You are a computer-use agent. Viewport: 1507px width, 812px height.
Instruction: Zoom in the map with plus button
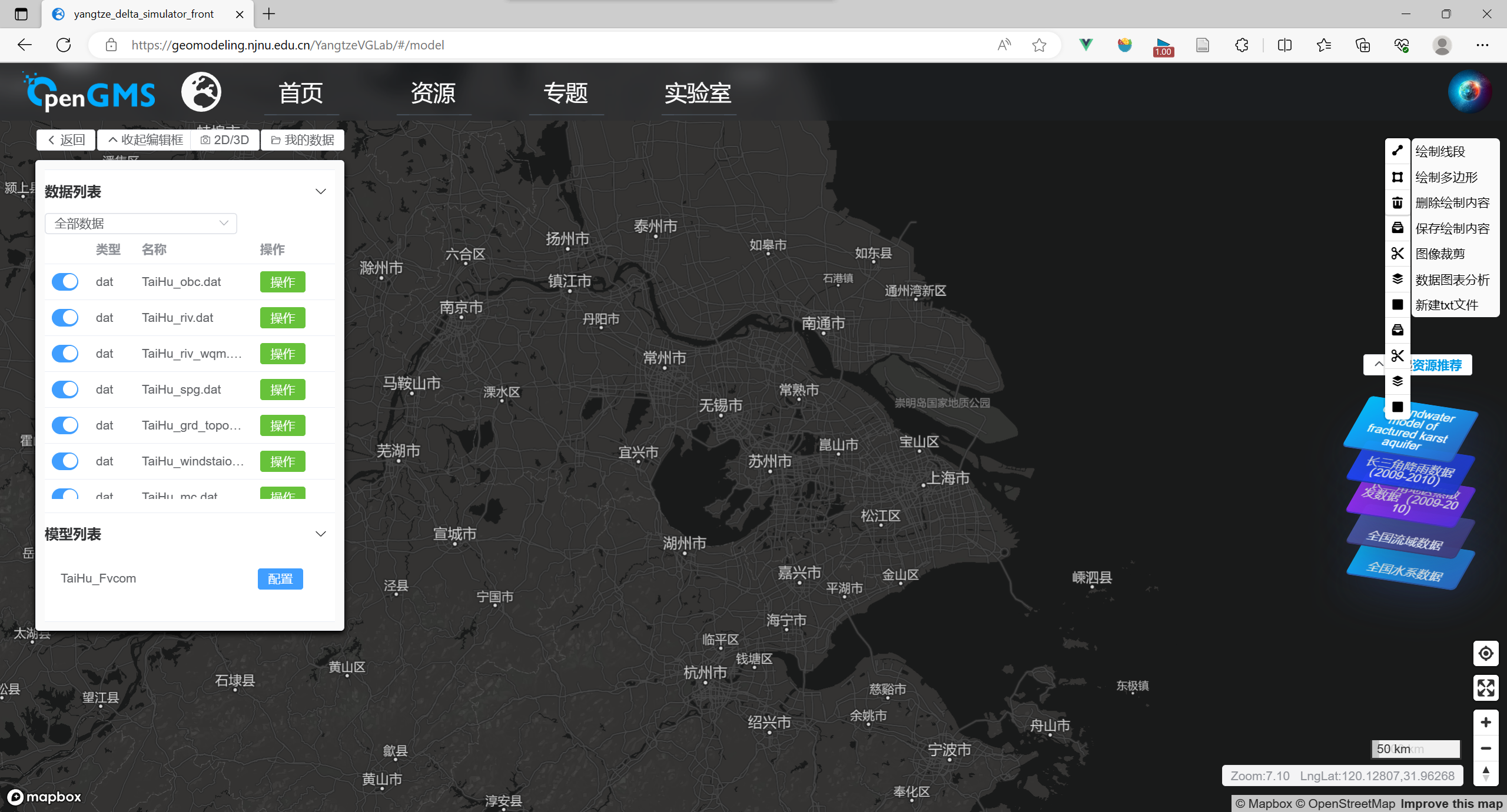pos(1485,723)
